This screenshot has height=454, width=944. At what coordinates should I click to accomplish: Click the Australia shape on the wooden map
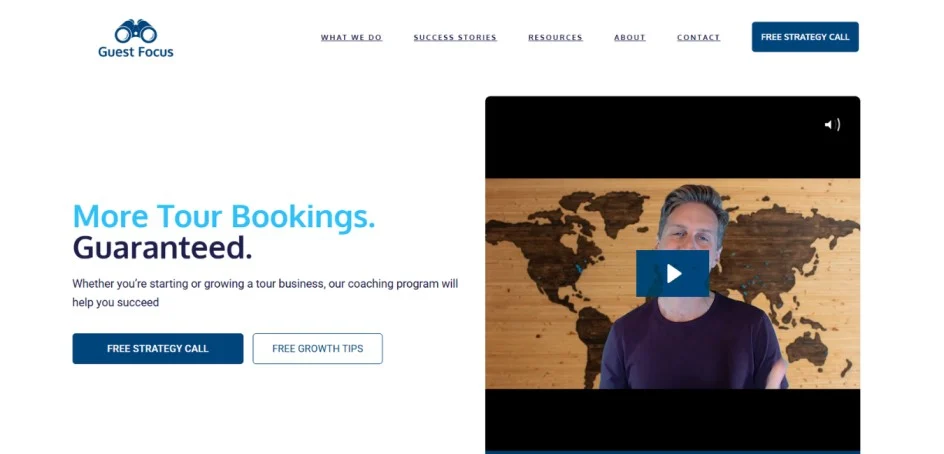pos(807,347)
